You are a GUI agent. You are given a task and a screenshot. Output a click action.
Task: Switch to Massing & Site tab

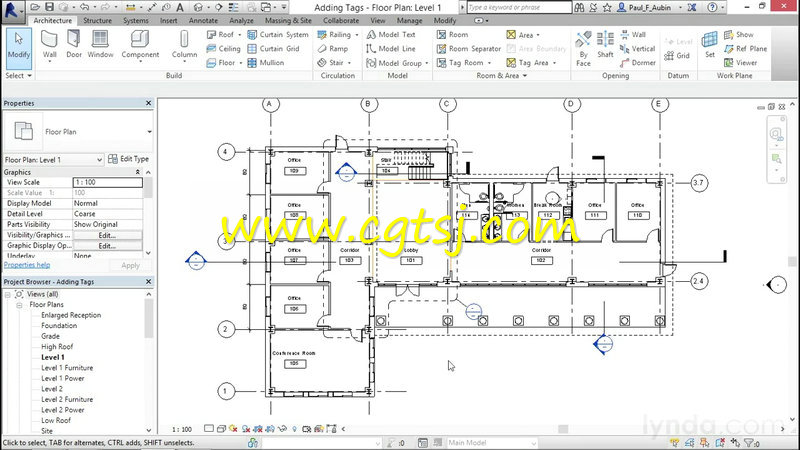pyautogui.click(x=288, y=20)
